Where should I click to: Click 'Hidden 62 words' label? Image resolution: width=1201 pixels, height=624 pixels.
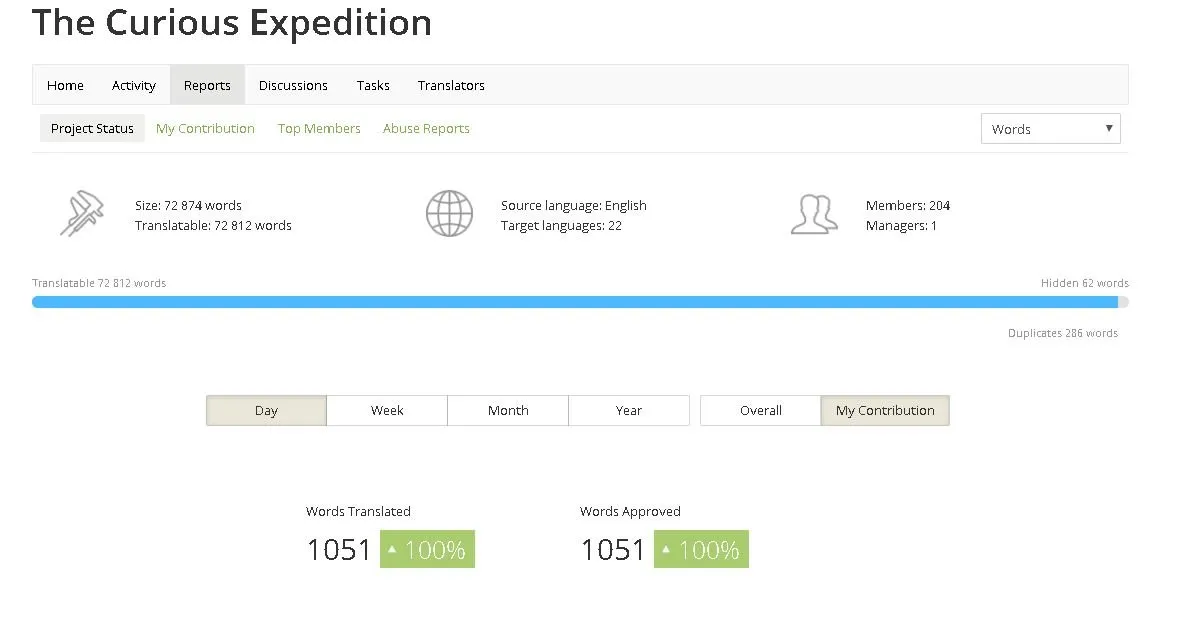pyautogui.click(x=1085, y=283)
